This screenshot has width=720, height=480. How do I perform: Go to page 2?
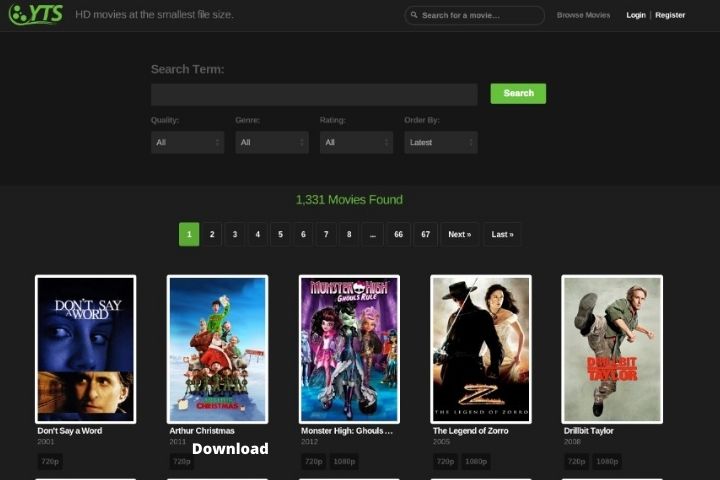pos(212,234)
